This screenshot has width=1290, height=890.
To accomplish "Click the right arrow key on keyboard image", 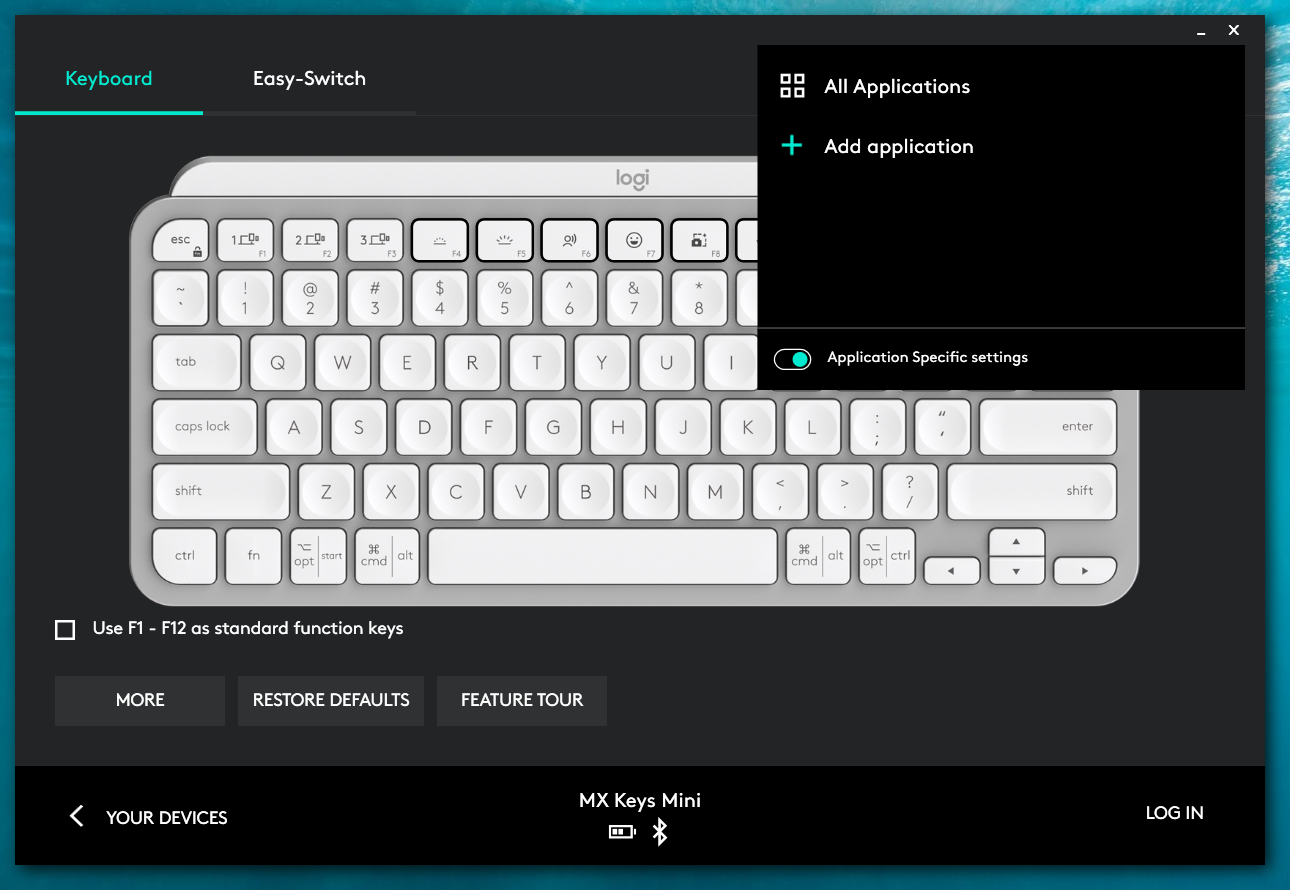I will pyautogui.click(x=1085, y=571).
